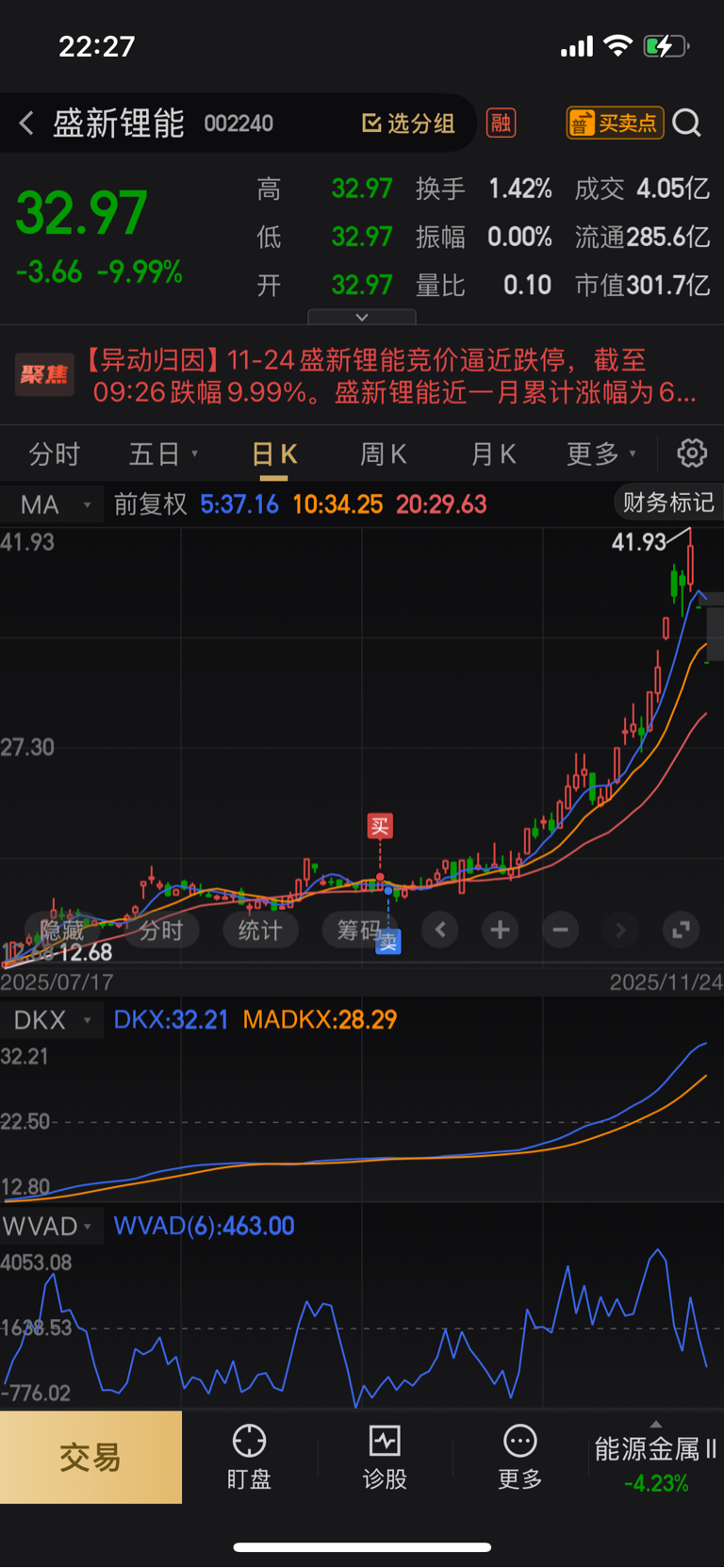
Task: Tap the 2025/11/24 end date label
Action: [666, 982]
